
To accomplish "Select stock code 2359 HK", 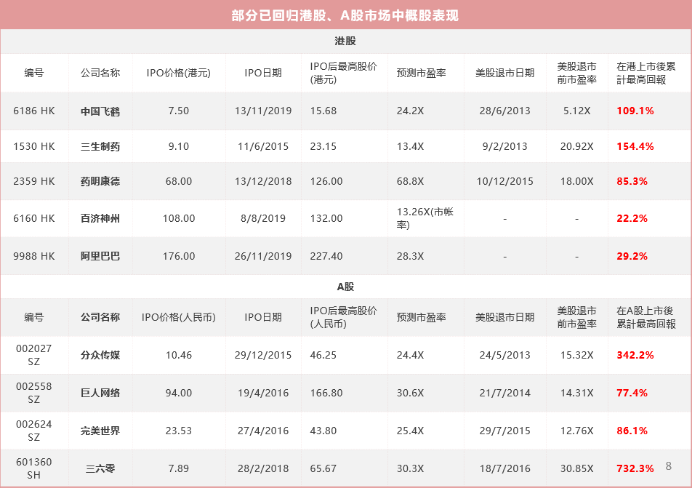I will coord(34,182).
